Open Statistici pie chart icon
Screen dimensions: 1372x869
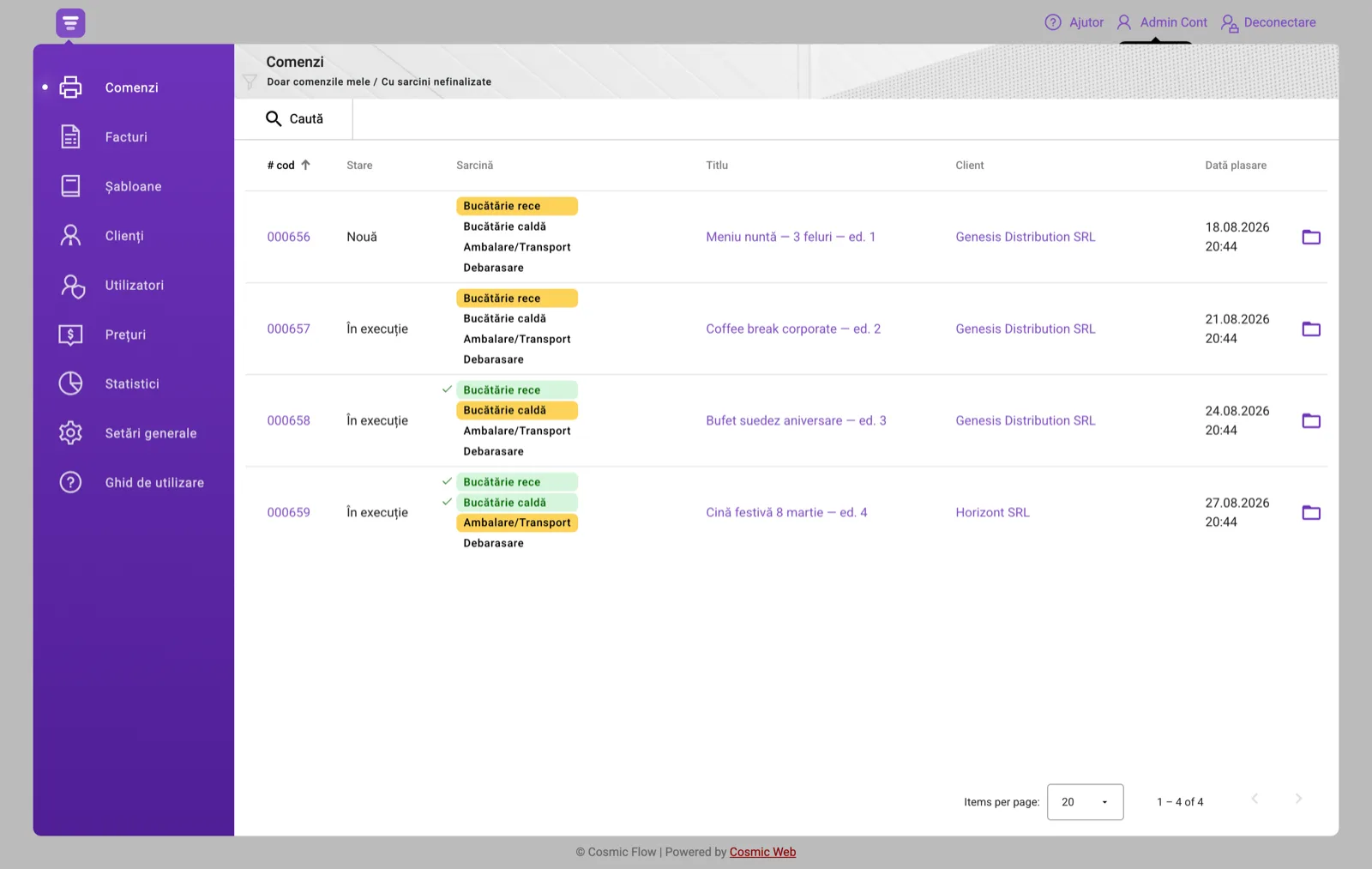point(70,383)
